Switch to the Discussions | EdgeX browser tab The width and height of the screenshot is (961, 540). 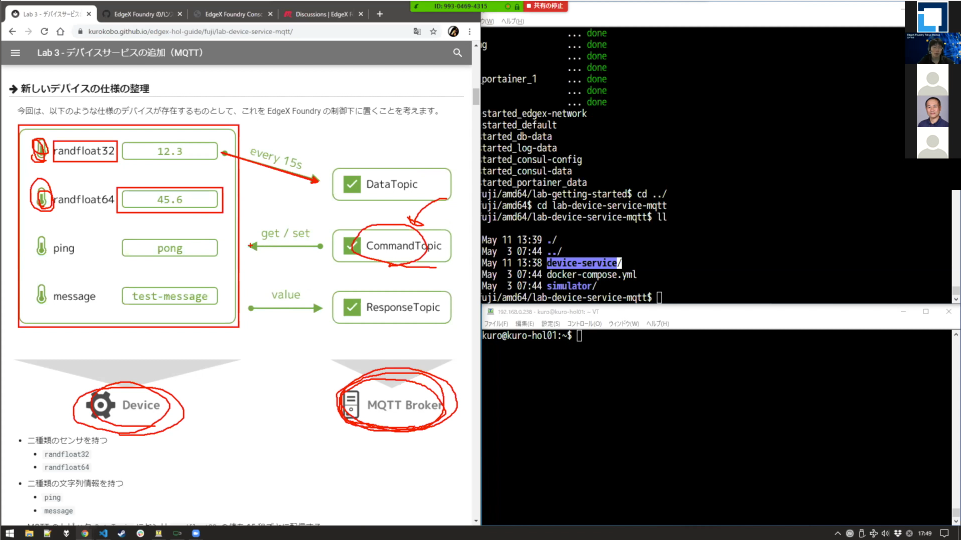pyautogui.click(x=322, y=14)
